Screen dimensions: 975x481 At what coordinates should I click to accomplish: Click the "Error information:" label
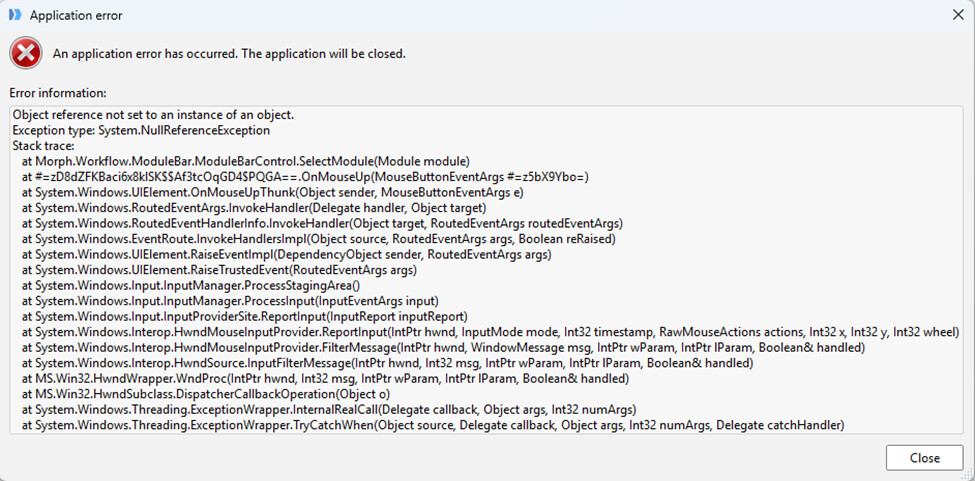coord(58,93)
